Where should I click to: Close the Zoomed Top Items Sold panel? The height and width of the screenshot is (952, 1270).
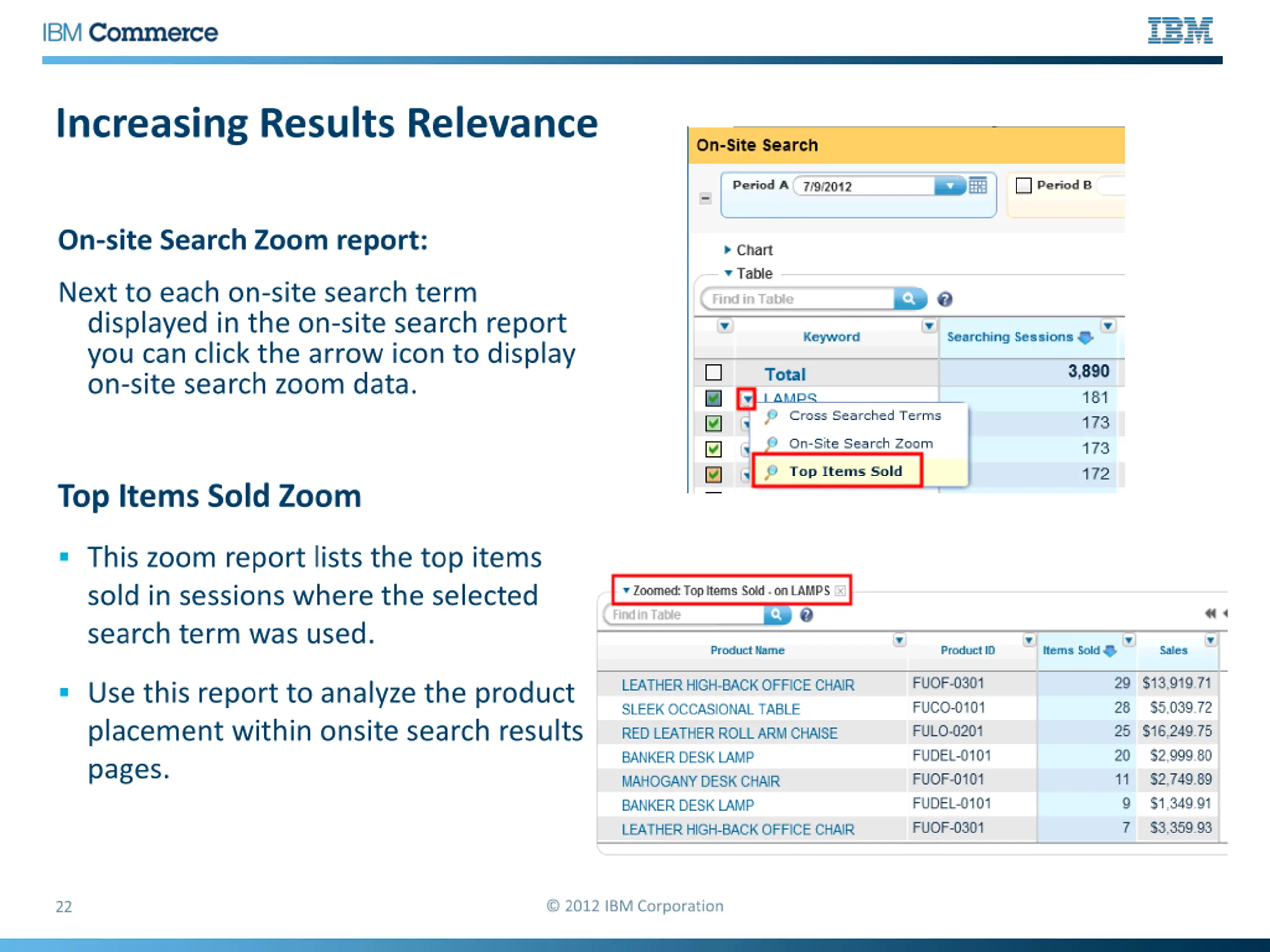point(840,591)
